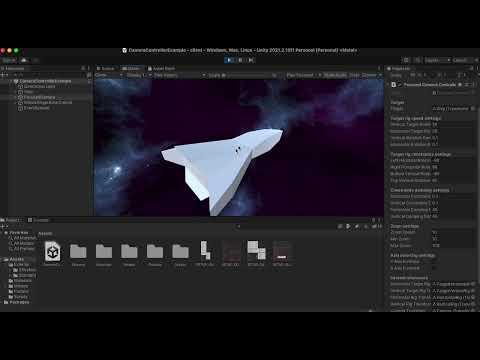This screenshot has width=480, height=360.
Task: Edit the Vertical Target Speed value
Action: click(x=454, y=124)
